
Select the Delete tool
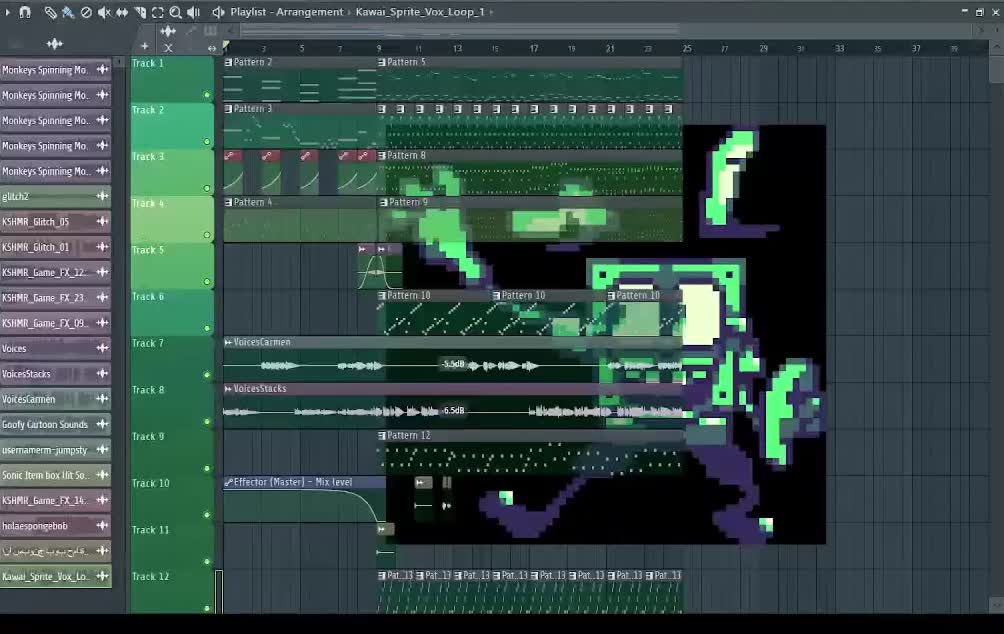(86, 12)
